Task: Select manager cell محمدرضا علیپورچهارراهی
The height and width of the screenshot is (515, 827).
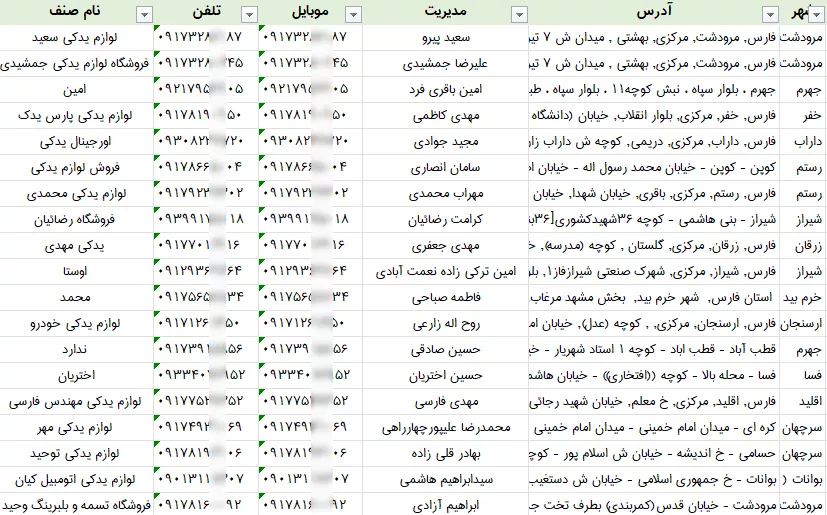Action: click(x=446, y=427)
